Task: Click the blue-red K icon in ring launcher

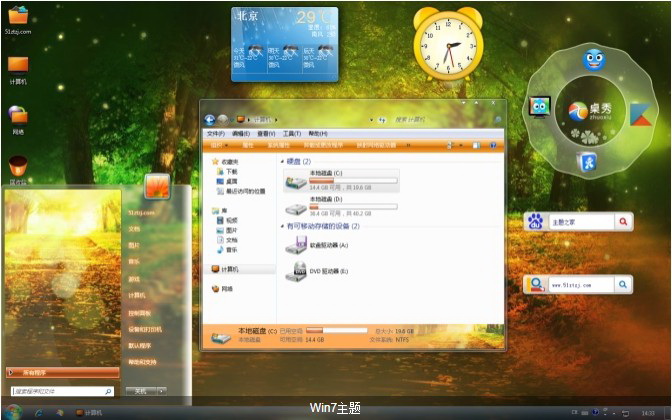Action: tap(641, 114)
